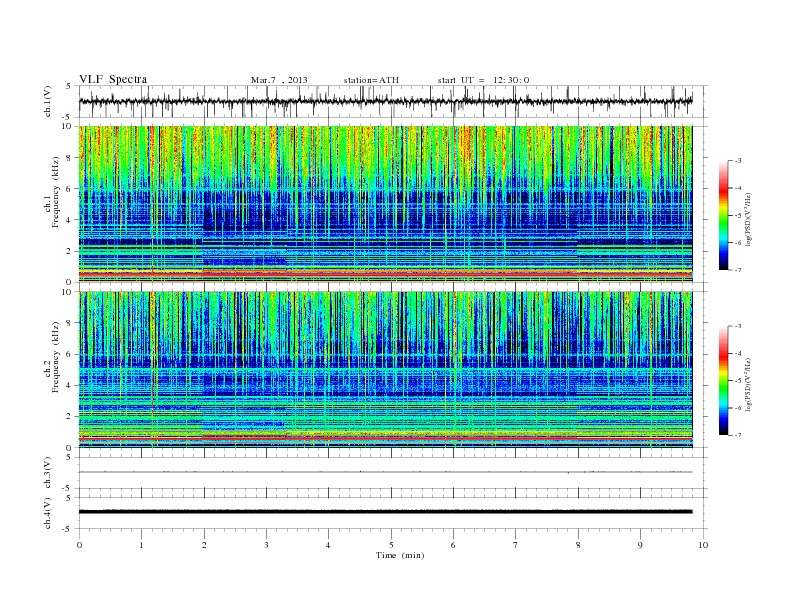Click the "8" kHz tick of ch.2 frequency axis
The width and height of the screenshot is (792, 612).
(70, 323)
